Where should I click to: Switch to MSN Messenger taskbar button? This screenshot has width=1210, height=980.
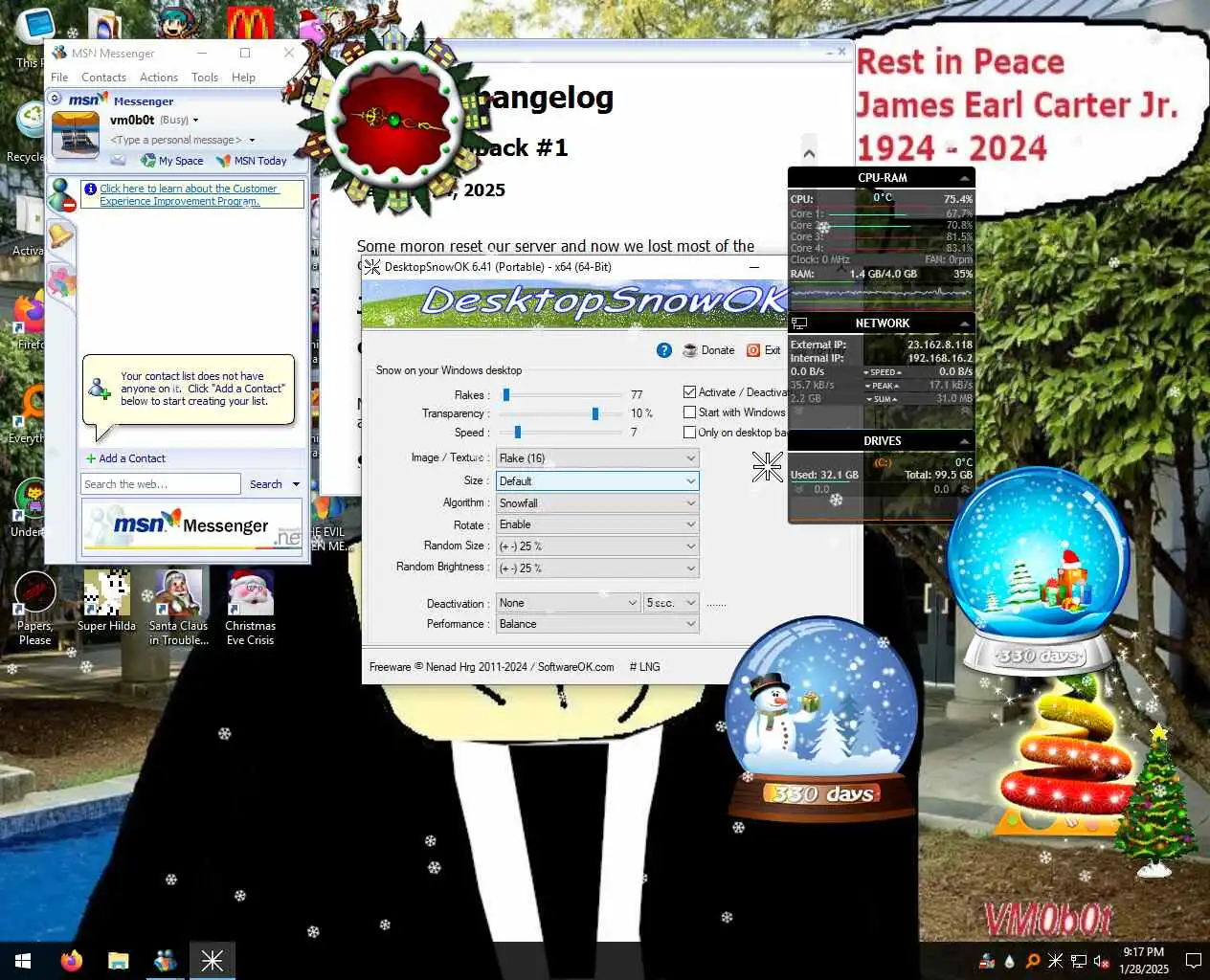click(x=165, y=961)
